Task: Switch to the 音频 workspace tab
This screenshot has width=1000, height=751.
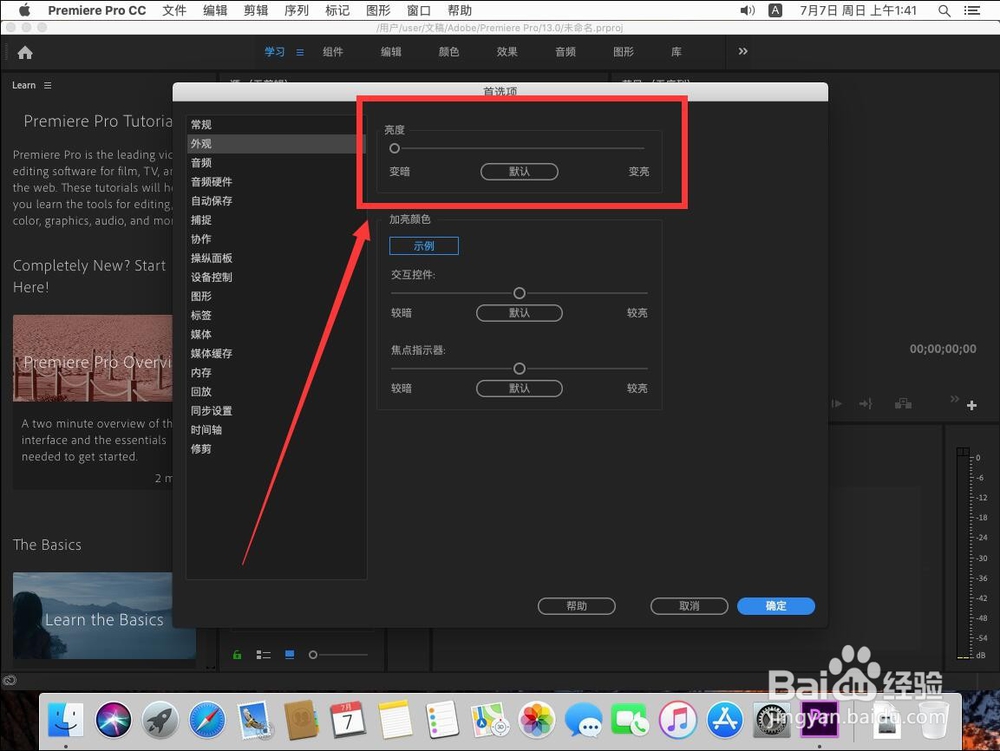Action: pos(566,52)
